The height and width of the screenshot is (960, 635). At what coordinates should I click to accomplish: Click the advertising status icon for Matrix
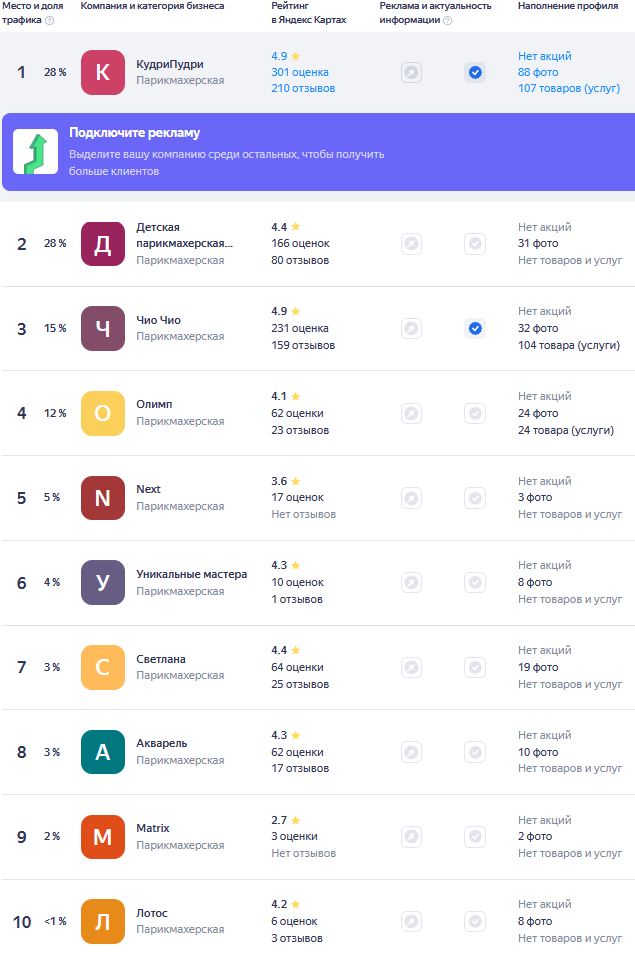(x=411, y=837)
